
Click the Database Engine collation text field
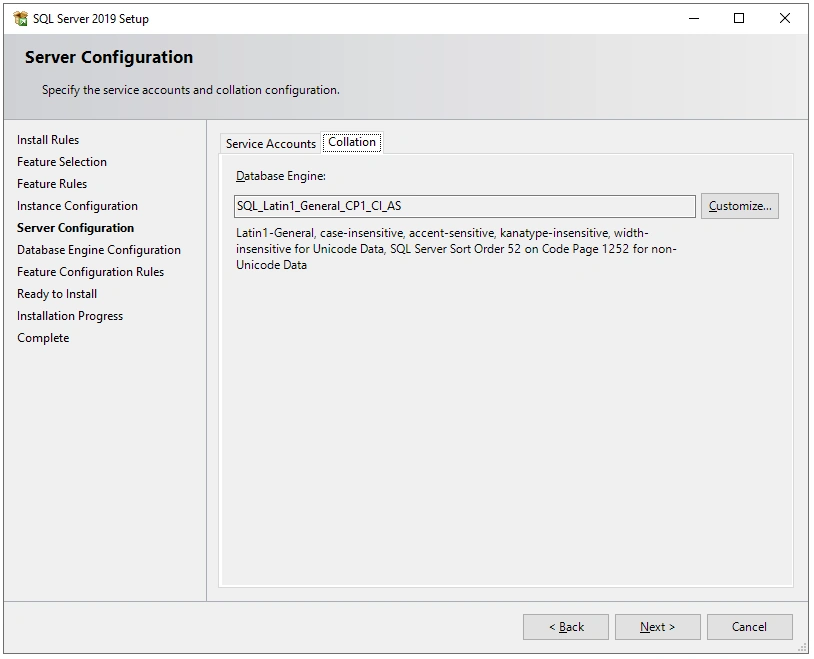click(465, 206)
